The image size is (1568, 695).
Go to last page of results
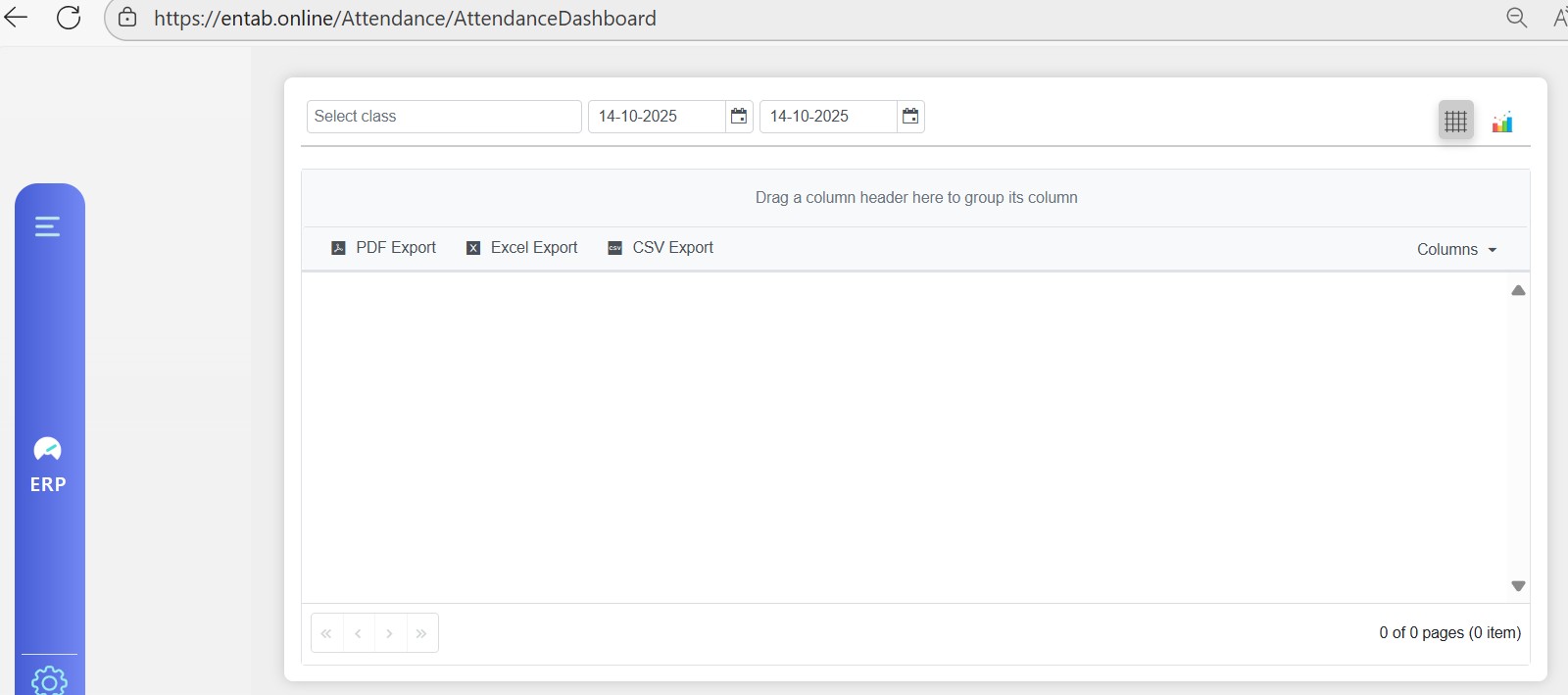tap(421, 633)
